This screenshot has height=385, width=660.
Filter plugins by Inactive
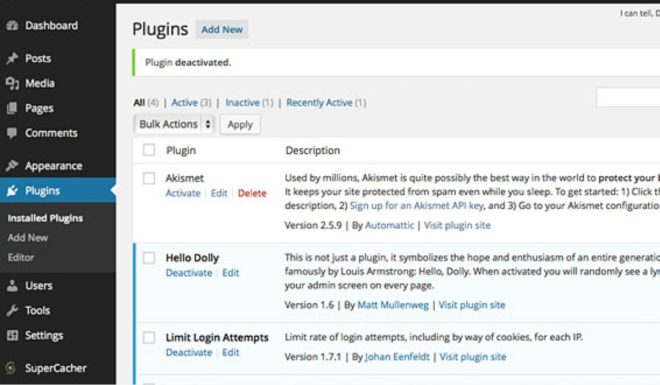pyautogui.click(x=242, y=102)
